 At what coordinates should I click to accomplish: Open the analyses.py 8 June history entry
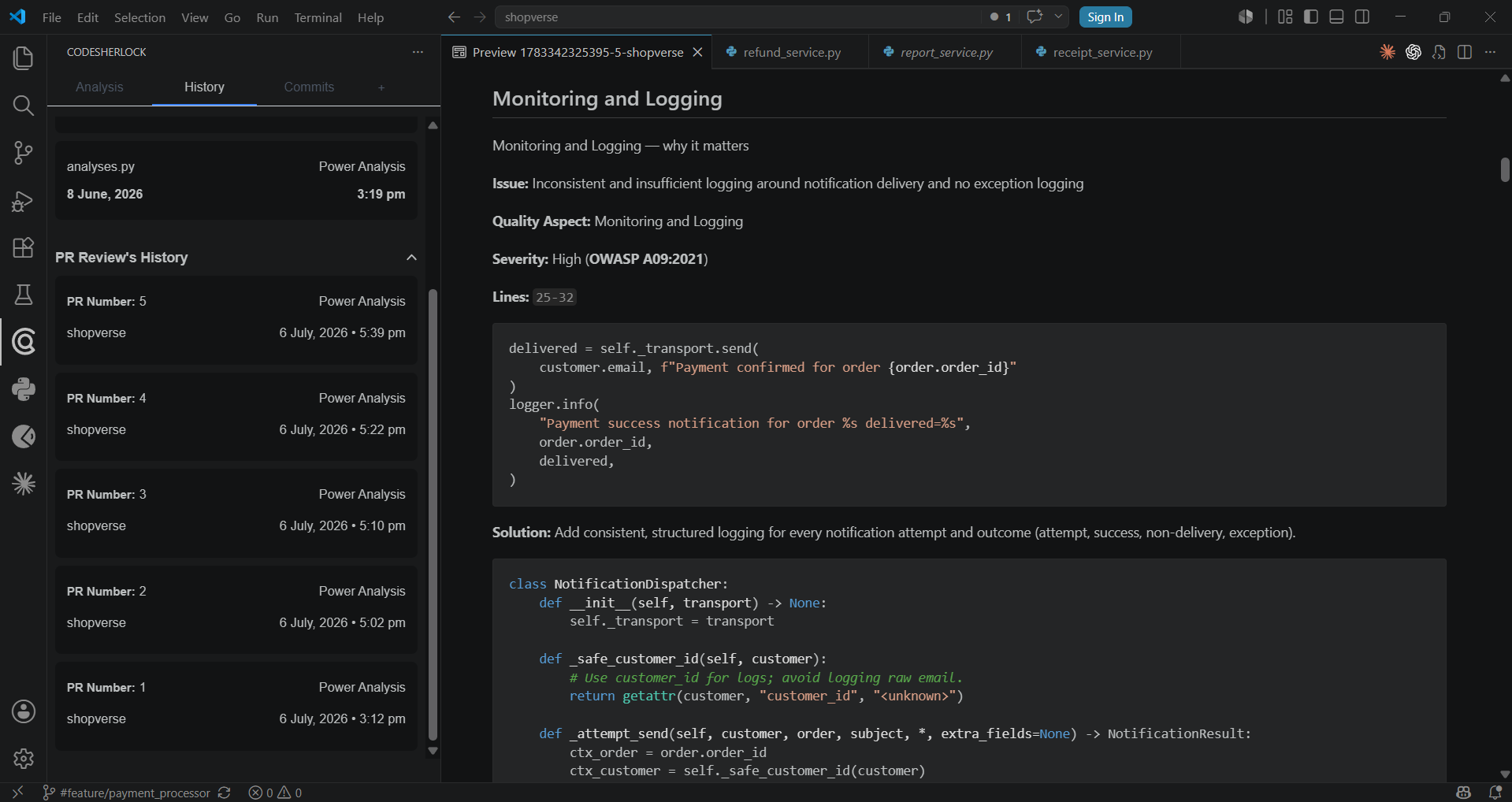[236, 180]
